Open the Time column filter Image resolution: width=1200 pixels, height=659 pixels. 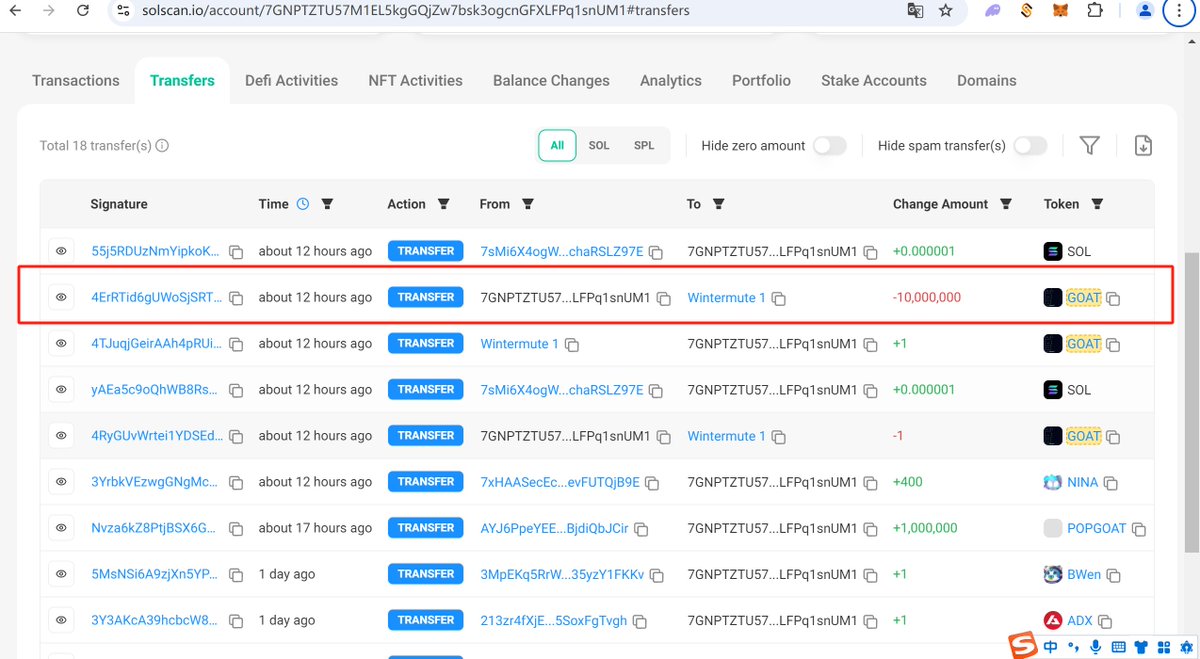click(x=327, y=204)
